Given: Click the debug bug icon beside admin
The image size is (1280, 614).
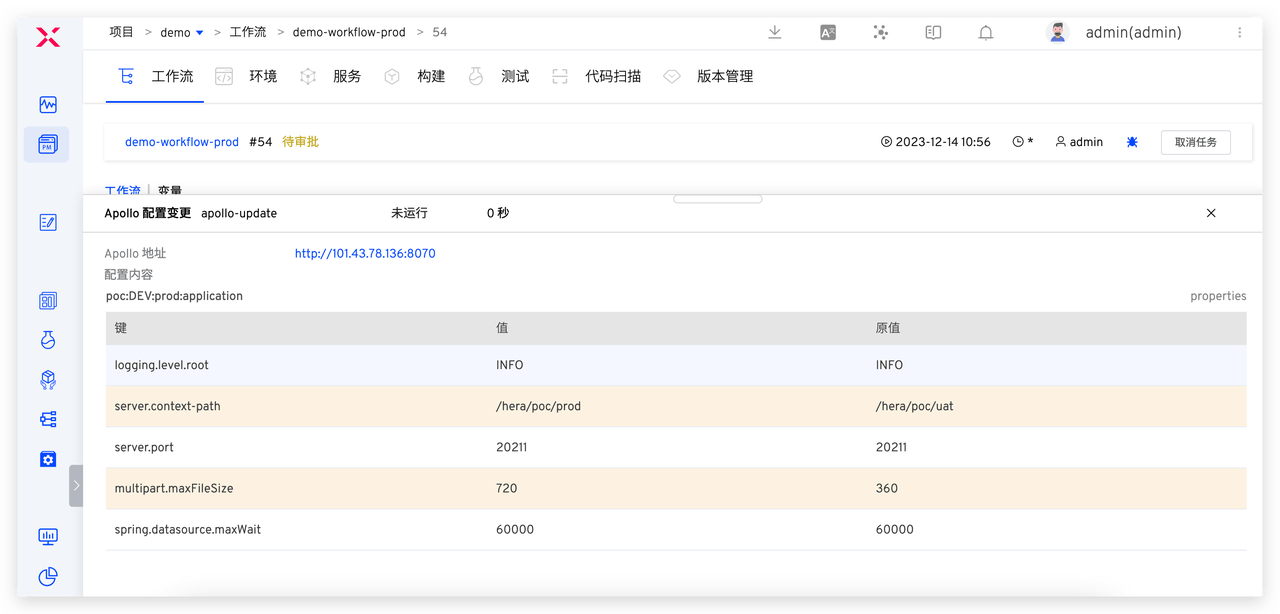Looking at the screenshot, I should pos(1132,142).
